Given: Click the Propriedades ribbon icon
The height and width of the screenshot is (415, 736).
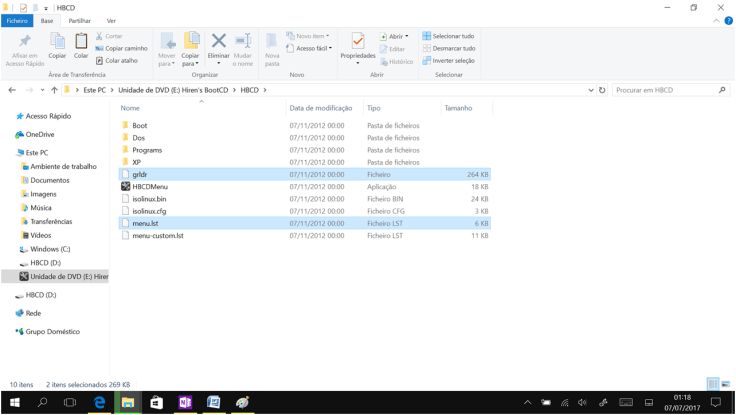Looking at the screenshot, I should pyautogui.click(x=357, y=45).
